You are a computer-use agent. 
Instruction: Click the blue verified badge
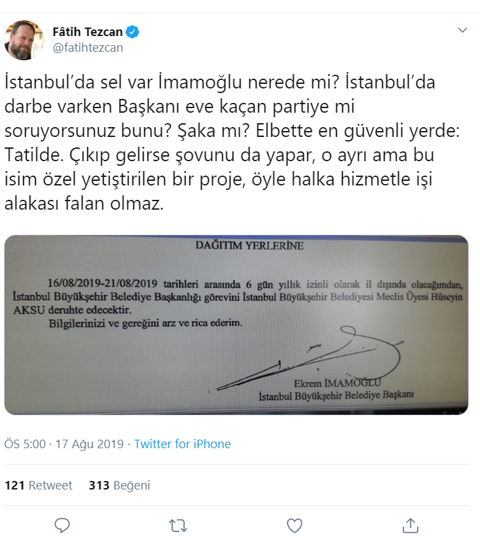(132, 32)
